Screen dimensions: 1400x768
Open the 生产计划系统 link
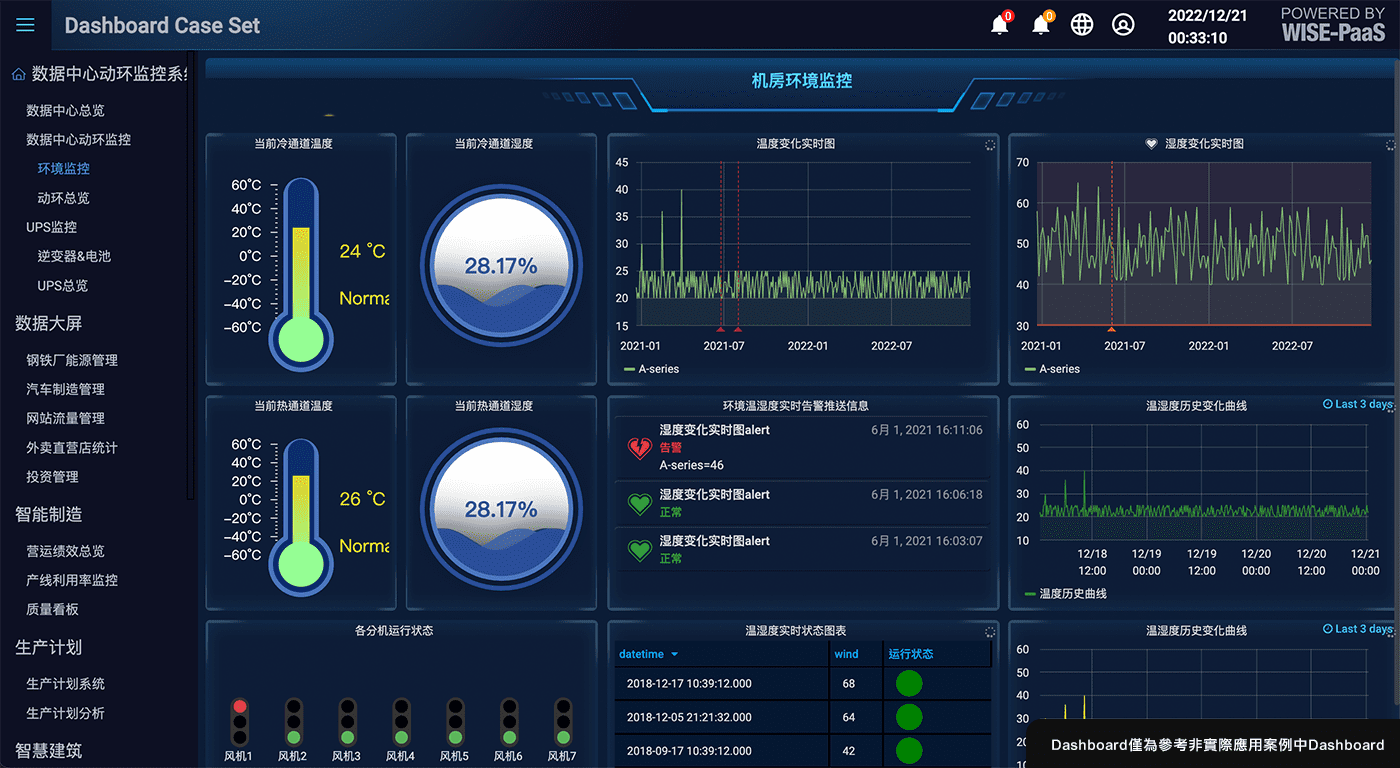pos(65,684)
